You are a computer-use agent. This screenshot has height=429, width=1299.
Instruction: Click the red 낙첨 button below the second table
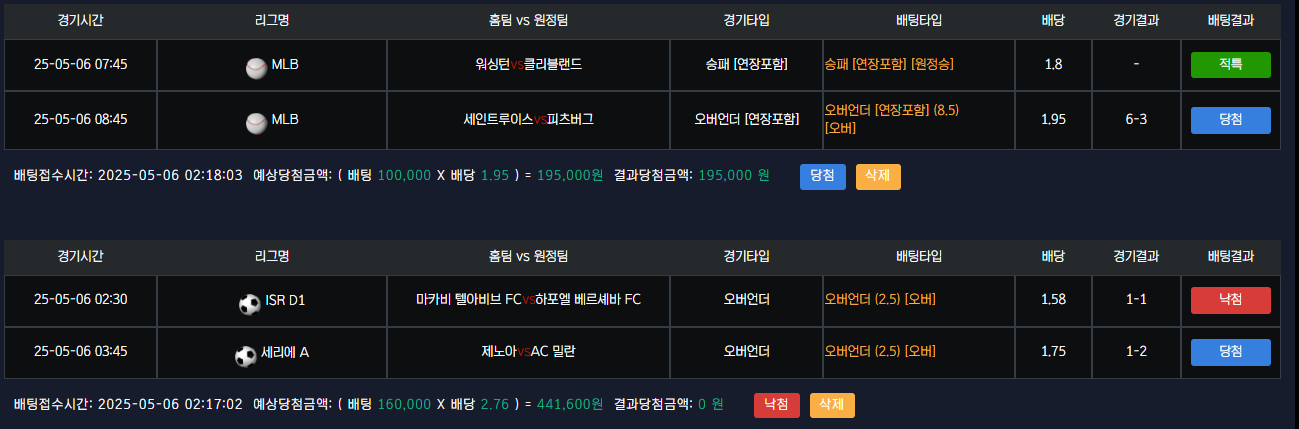(x=776, y=405)
